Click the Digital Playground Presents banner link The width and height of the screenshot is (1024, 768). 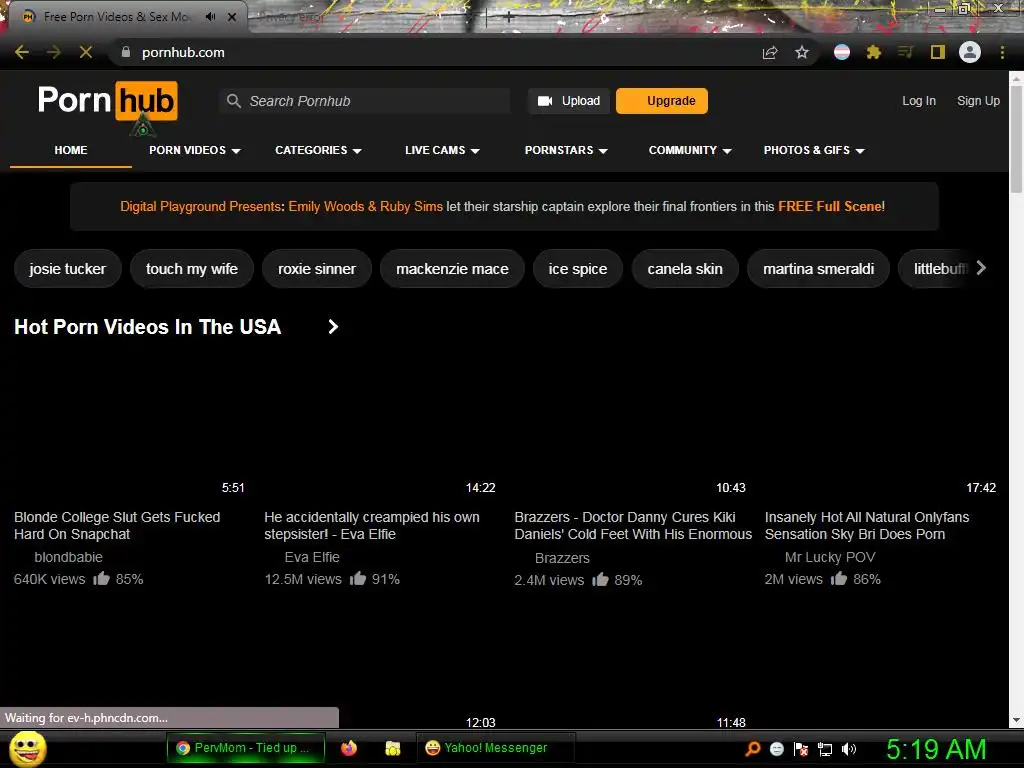click(x=200, y=206)
